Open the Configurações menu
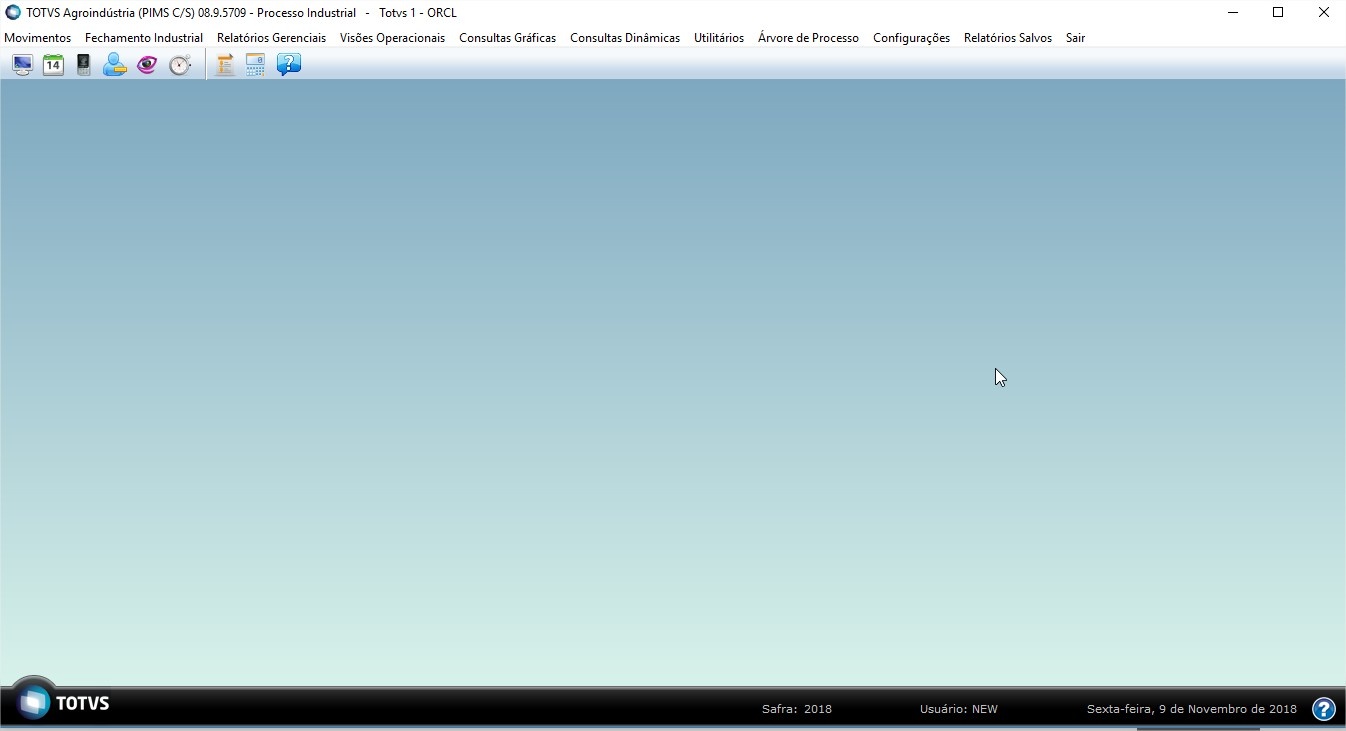 (911, 38)
